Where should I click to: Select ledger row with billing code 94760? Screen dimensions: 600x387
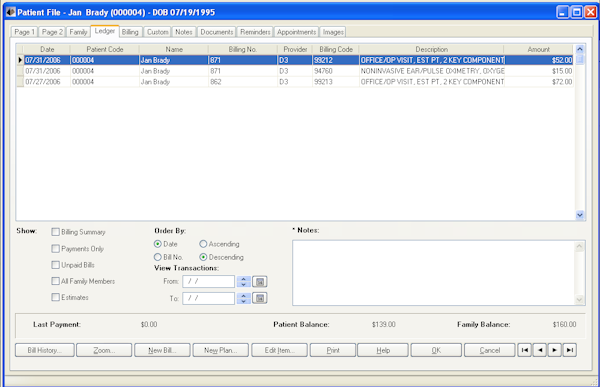(295, 71)
